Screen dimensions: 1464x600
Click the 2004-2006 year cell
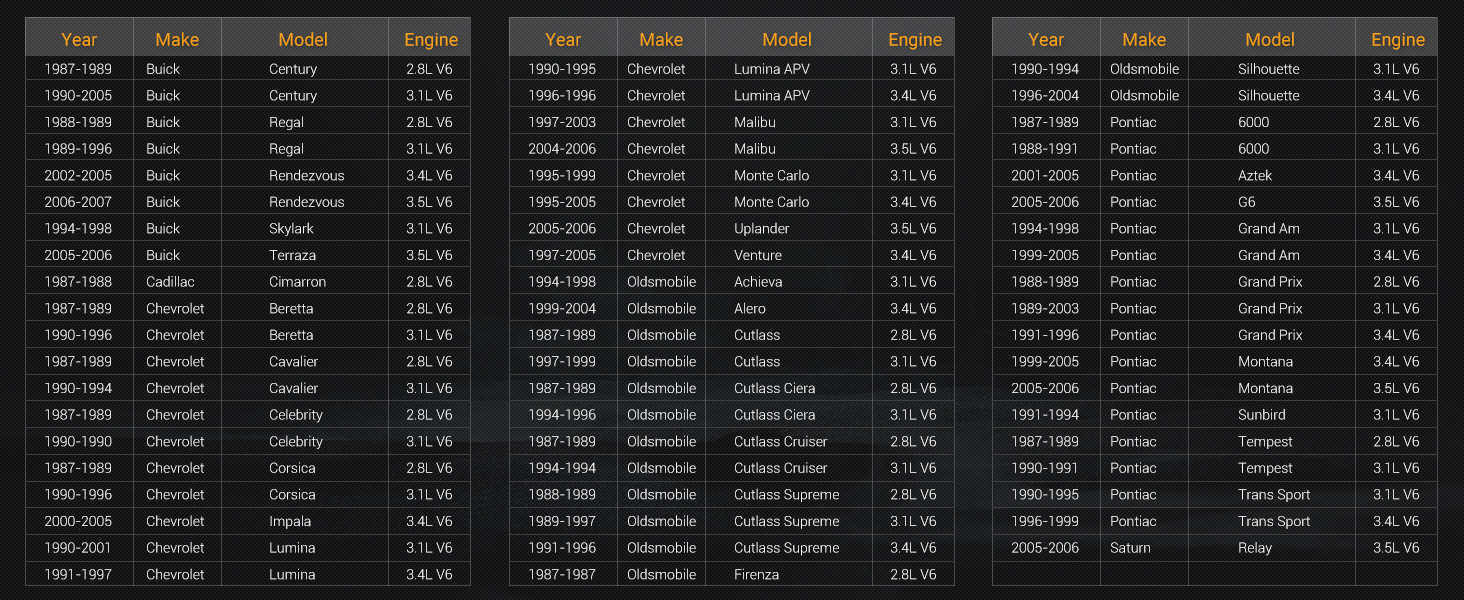pyautogui.click(x=563, y=149)
